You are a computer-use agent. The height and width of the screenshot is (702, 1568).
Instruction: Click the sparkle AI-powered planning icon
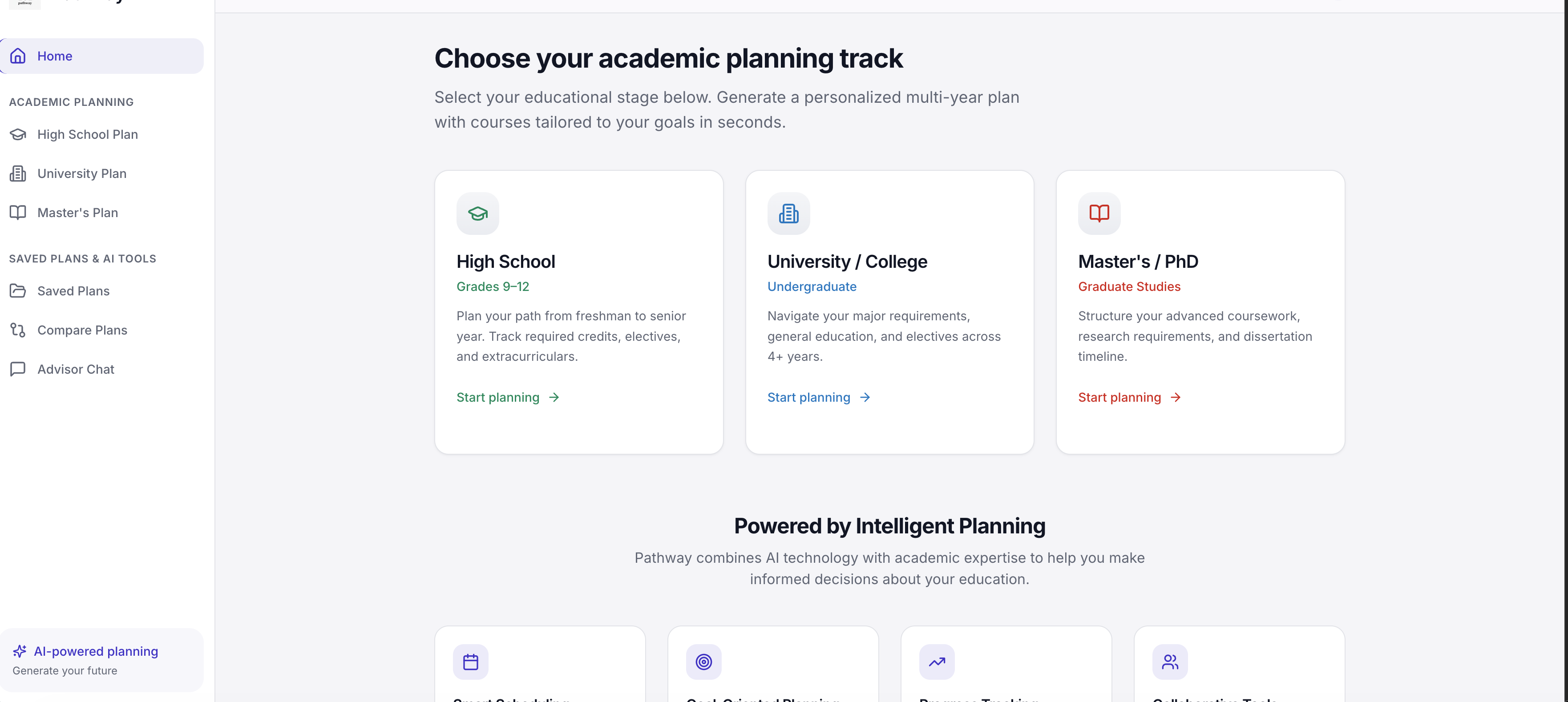(20, 651)
